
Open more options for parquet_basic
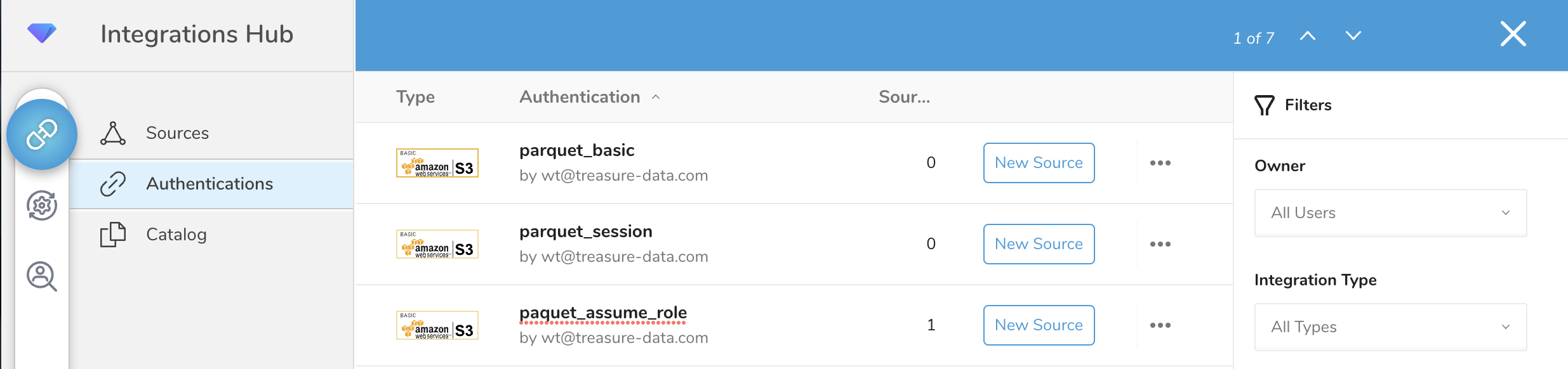point(1160,163)
